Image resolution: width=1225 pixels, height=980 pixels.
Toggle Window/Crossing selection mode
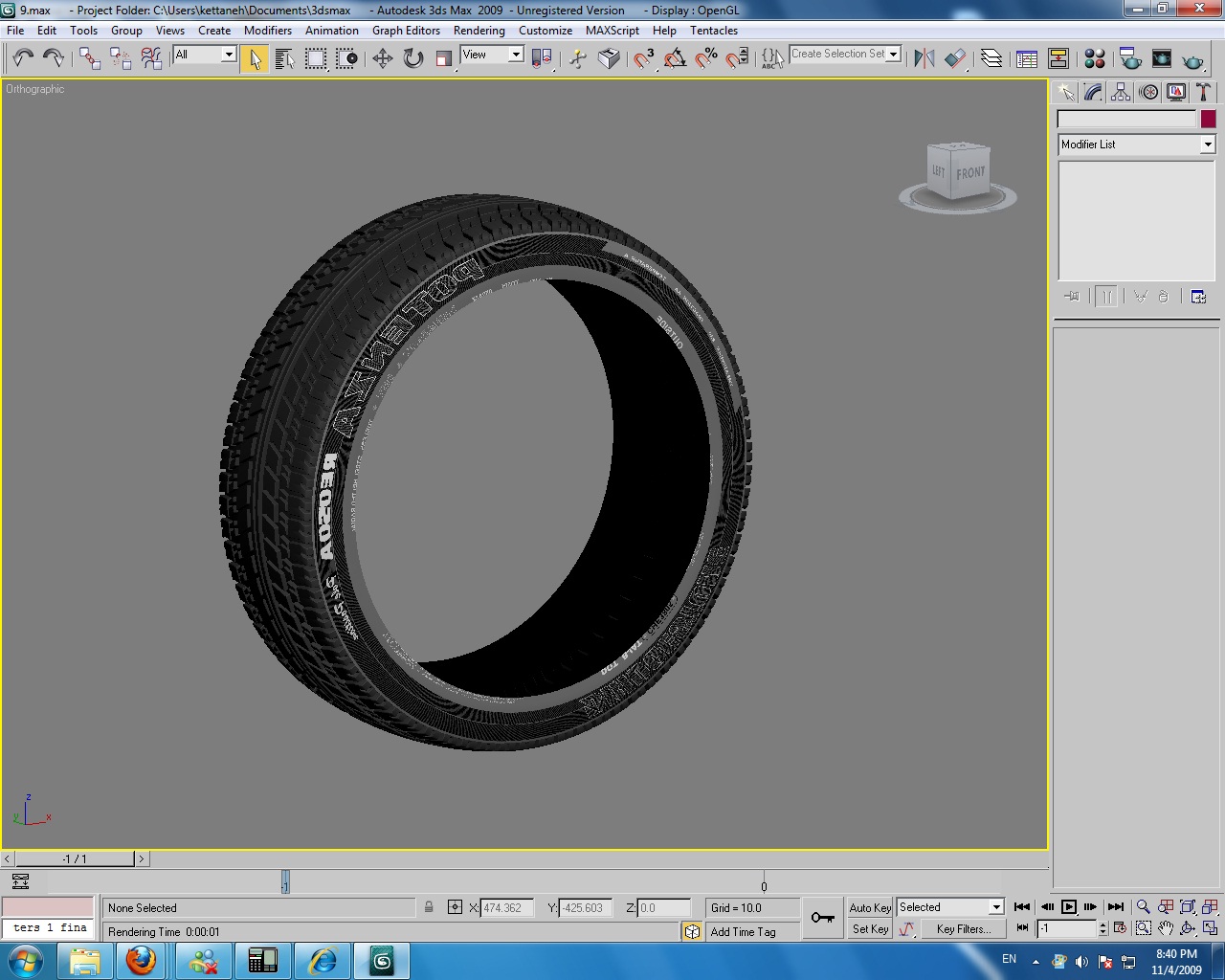point(346,58)
